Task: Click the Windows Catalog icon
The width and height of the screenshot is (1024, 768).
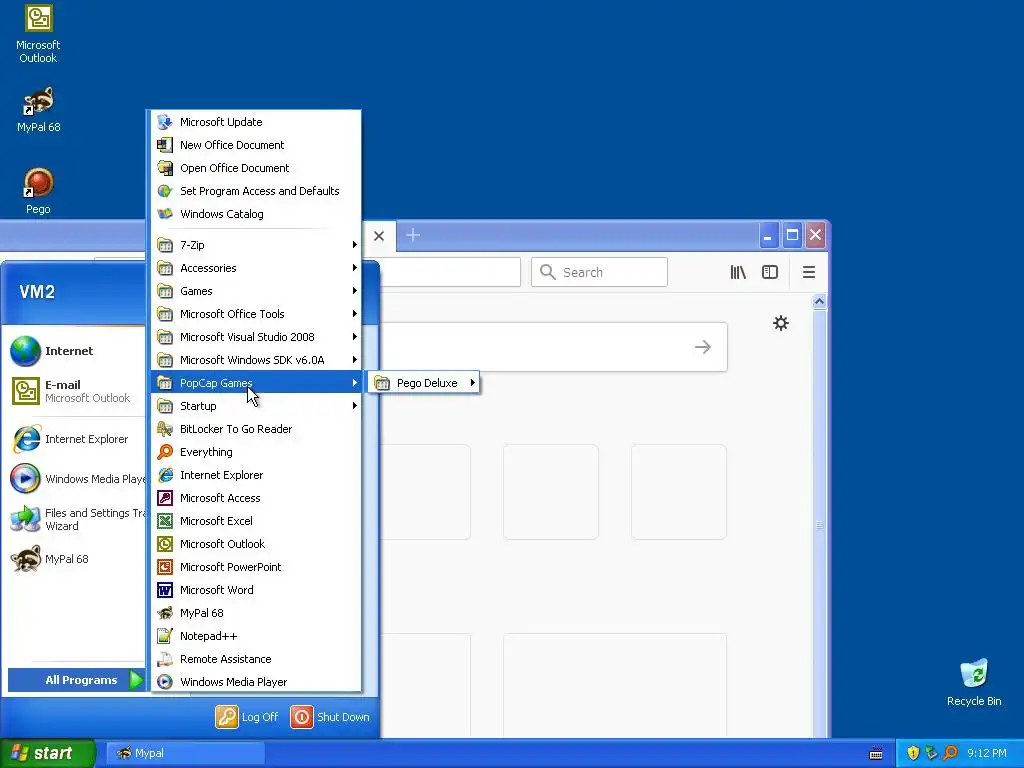Action: point(165,214)
